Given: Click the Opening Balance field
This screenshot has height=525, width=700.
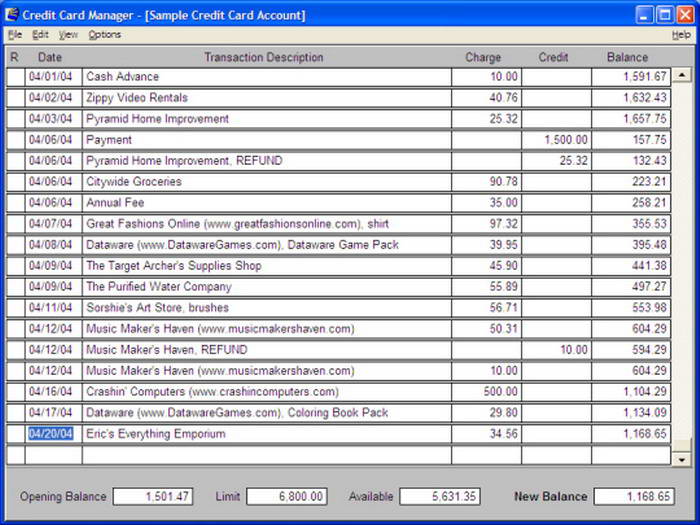Looking at the screenshot, I should coord(153,496).
